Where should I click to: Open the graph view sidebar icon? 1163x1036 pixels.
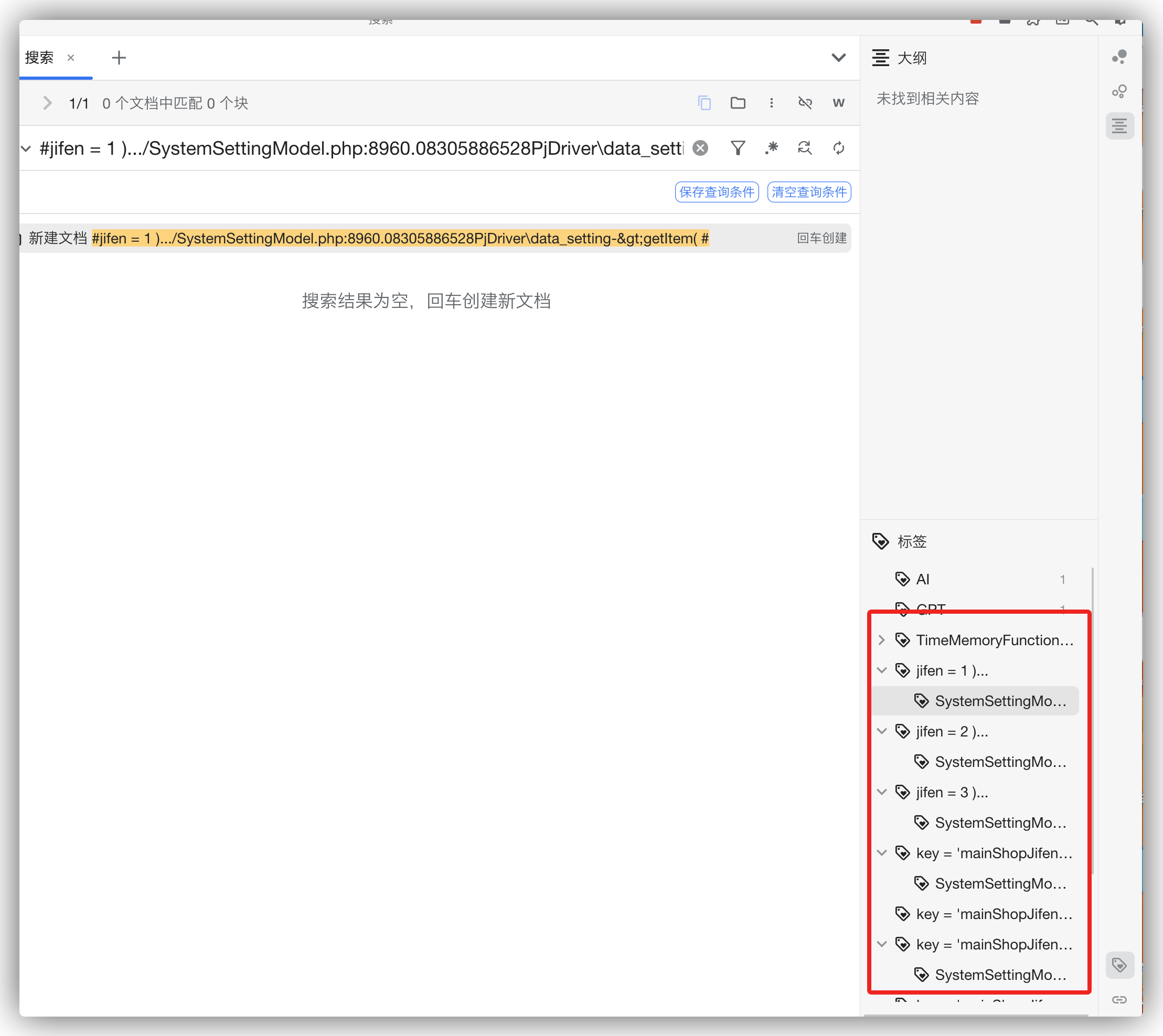pos(1119,57)
